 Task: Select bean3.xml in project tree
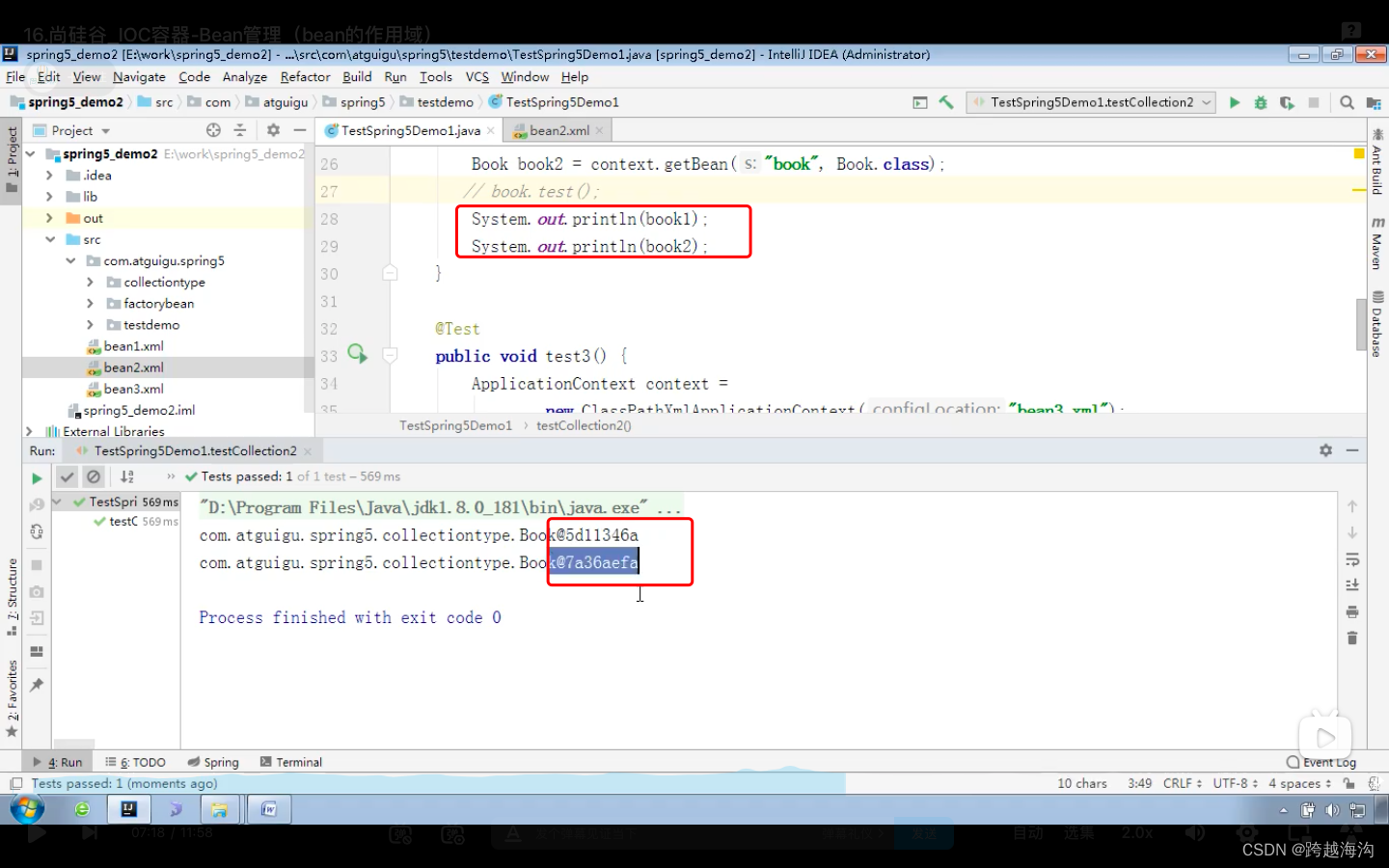click(x=134, y=389)
